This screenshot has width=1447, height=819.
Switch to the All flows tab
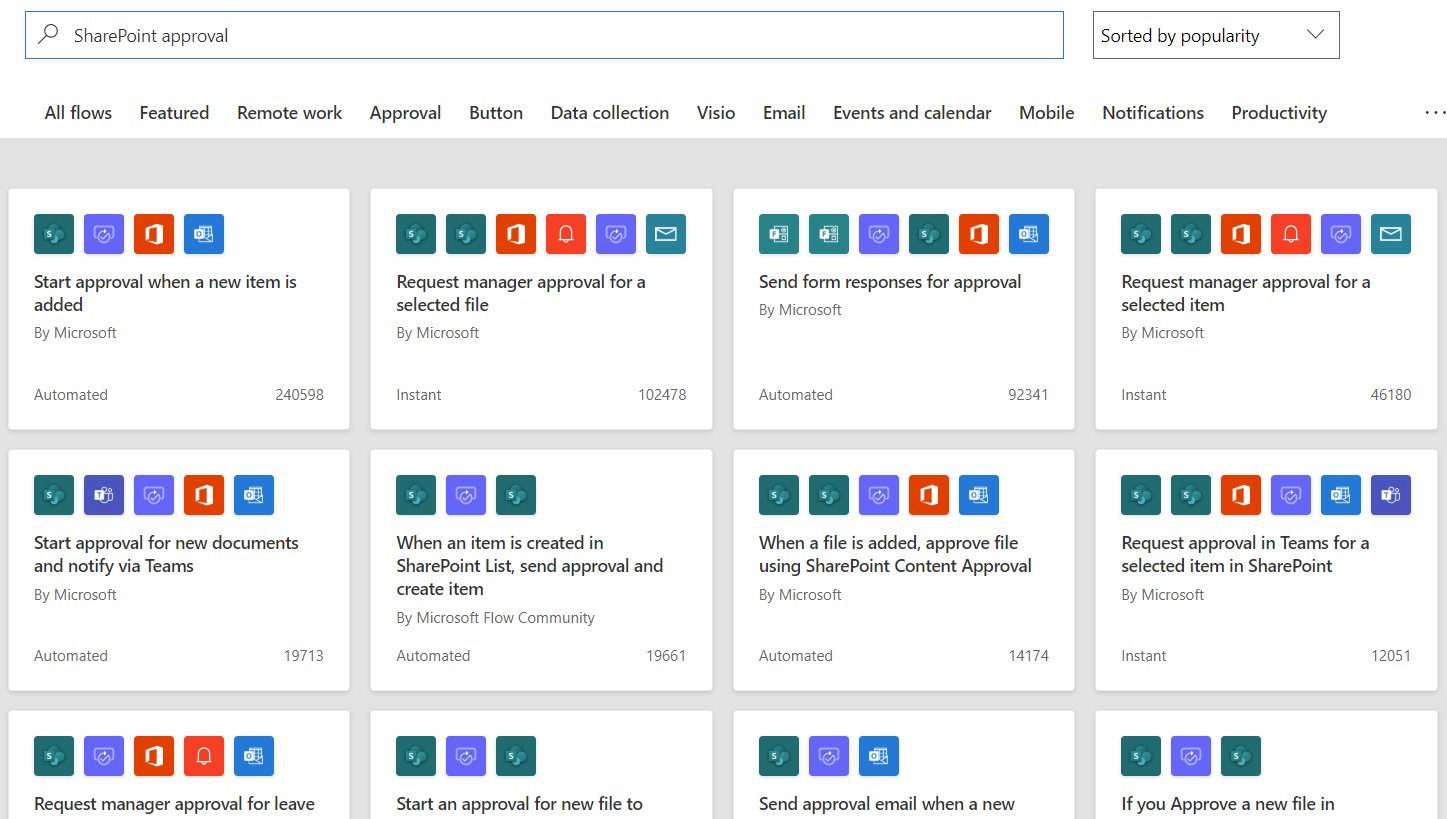pos(78,113)
